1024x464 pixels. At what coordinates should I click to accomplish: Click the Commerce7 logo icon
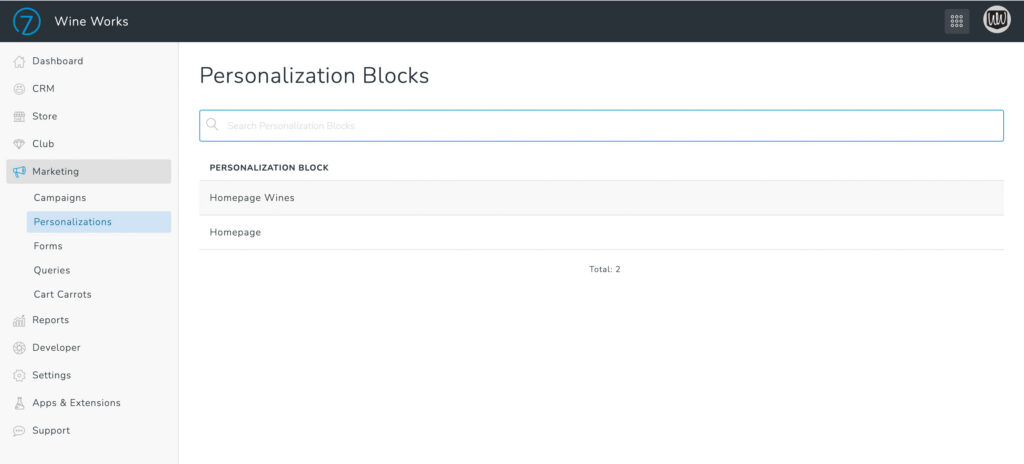[27, 22]
